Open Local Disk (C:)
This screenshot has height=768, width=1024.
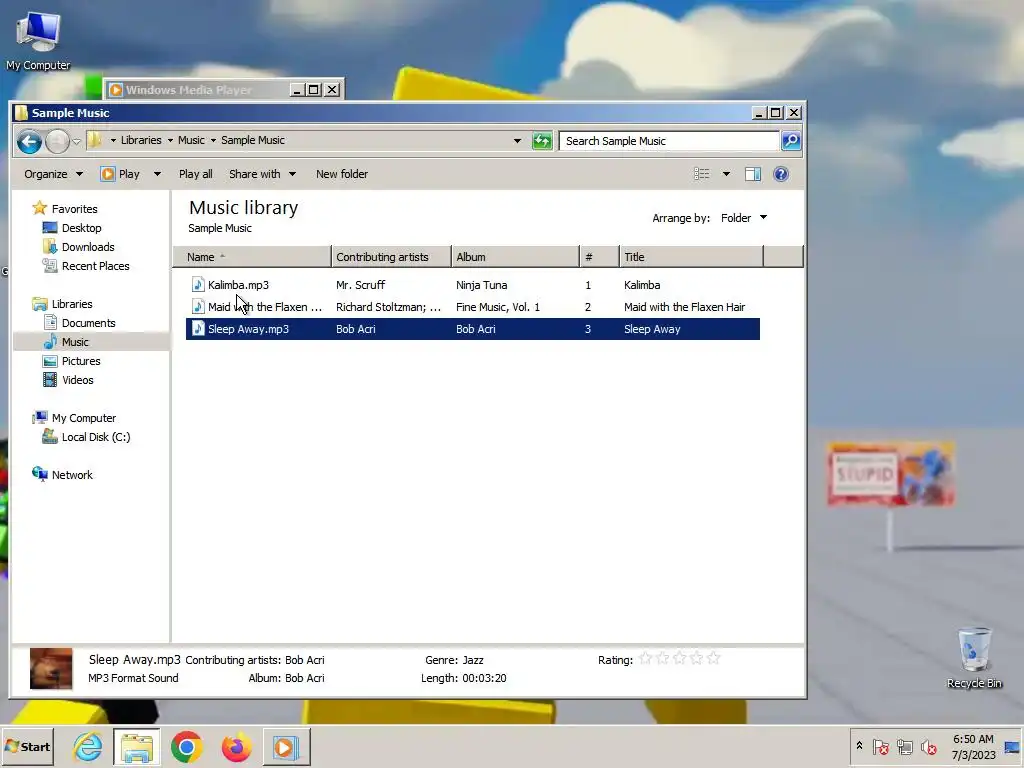(x=95, y=437)
